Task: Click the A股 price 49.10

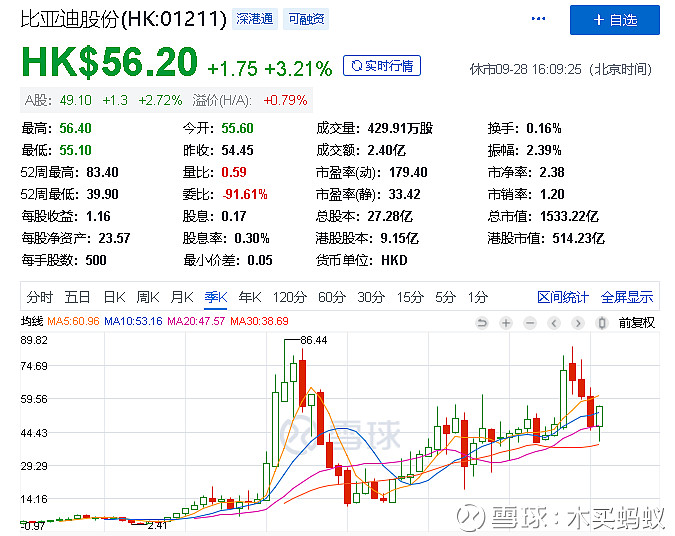Action: click(76, 100)
